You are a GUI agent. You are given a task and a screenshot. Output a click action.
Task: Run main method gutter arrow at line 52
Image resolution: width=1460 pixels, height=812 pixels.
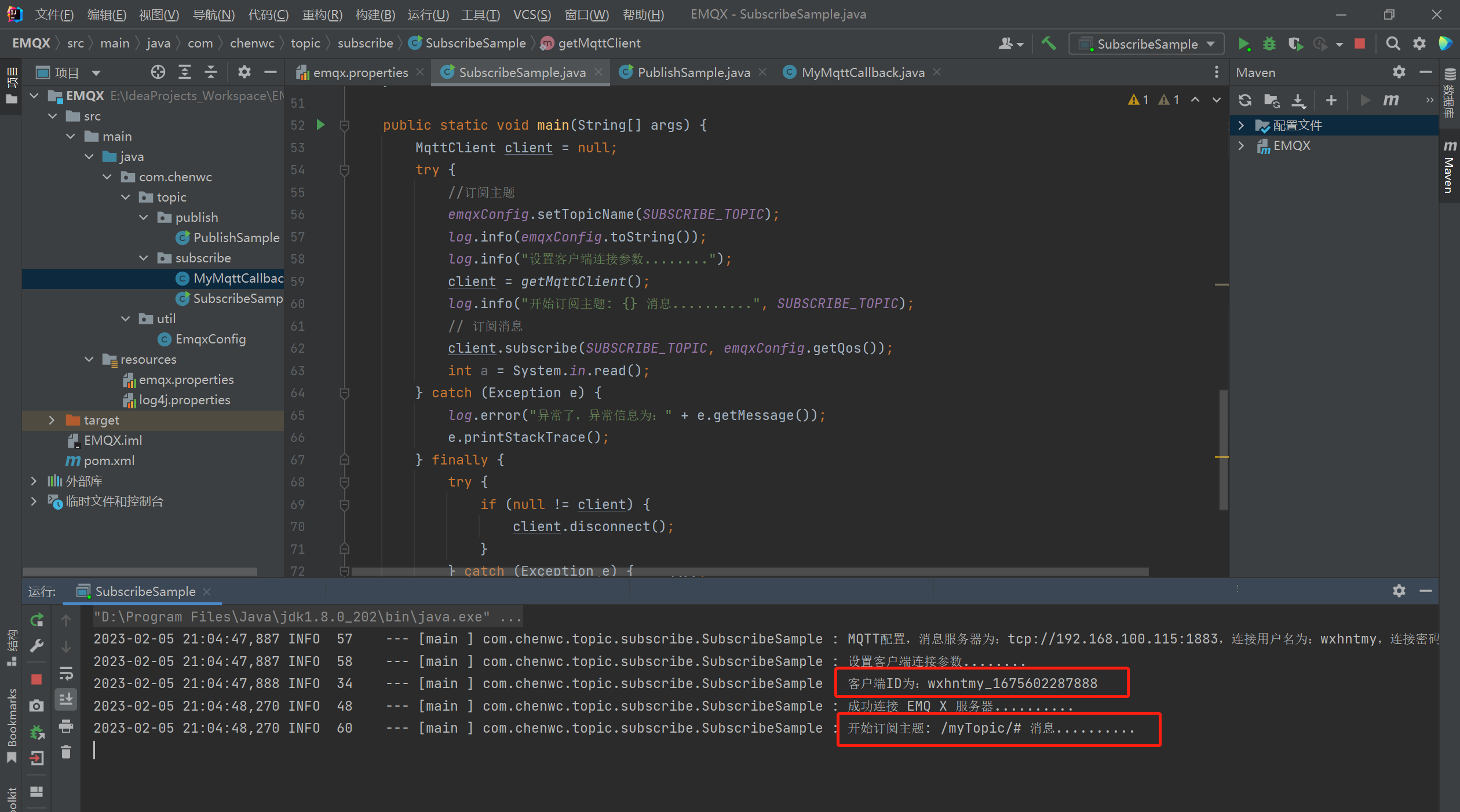point(320,125)
